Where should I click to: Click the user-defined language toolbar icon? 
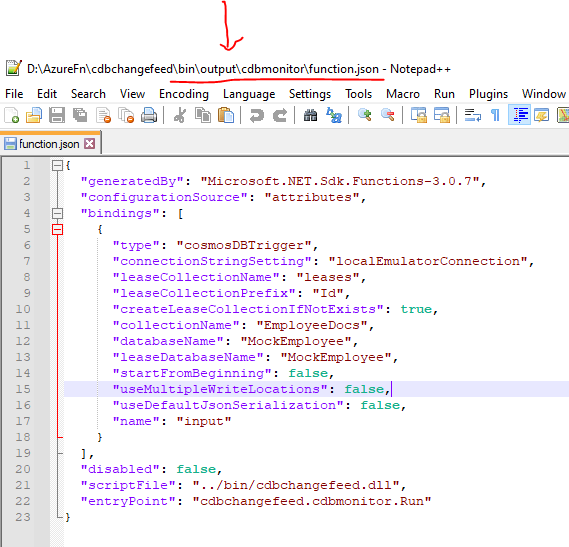(x=541, y=115)
